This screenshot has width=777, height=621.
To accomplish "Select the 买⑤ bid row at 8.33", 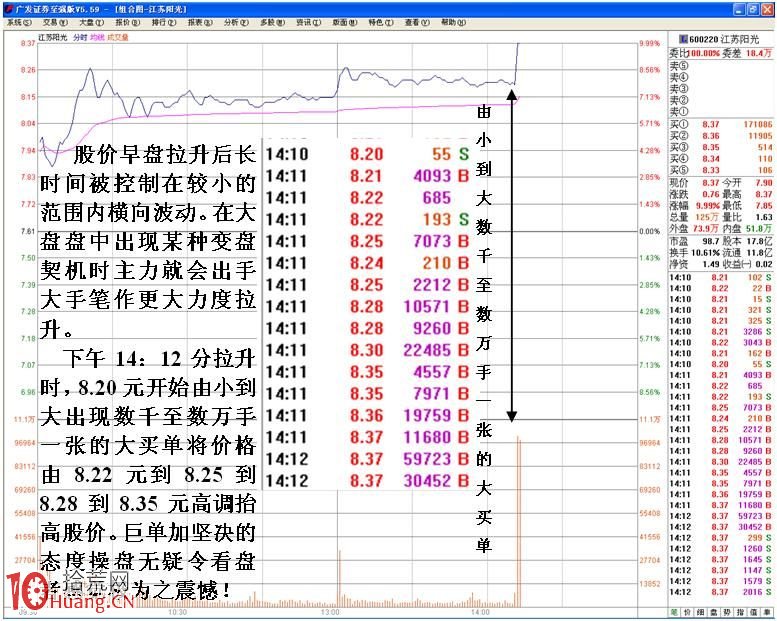I will click(x=721, y=170).
